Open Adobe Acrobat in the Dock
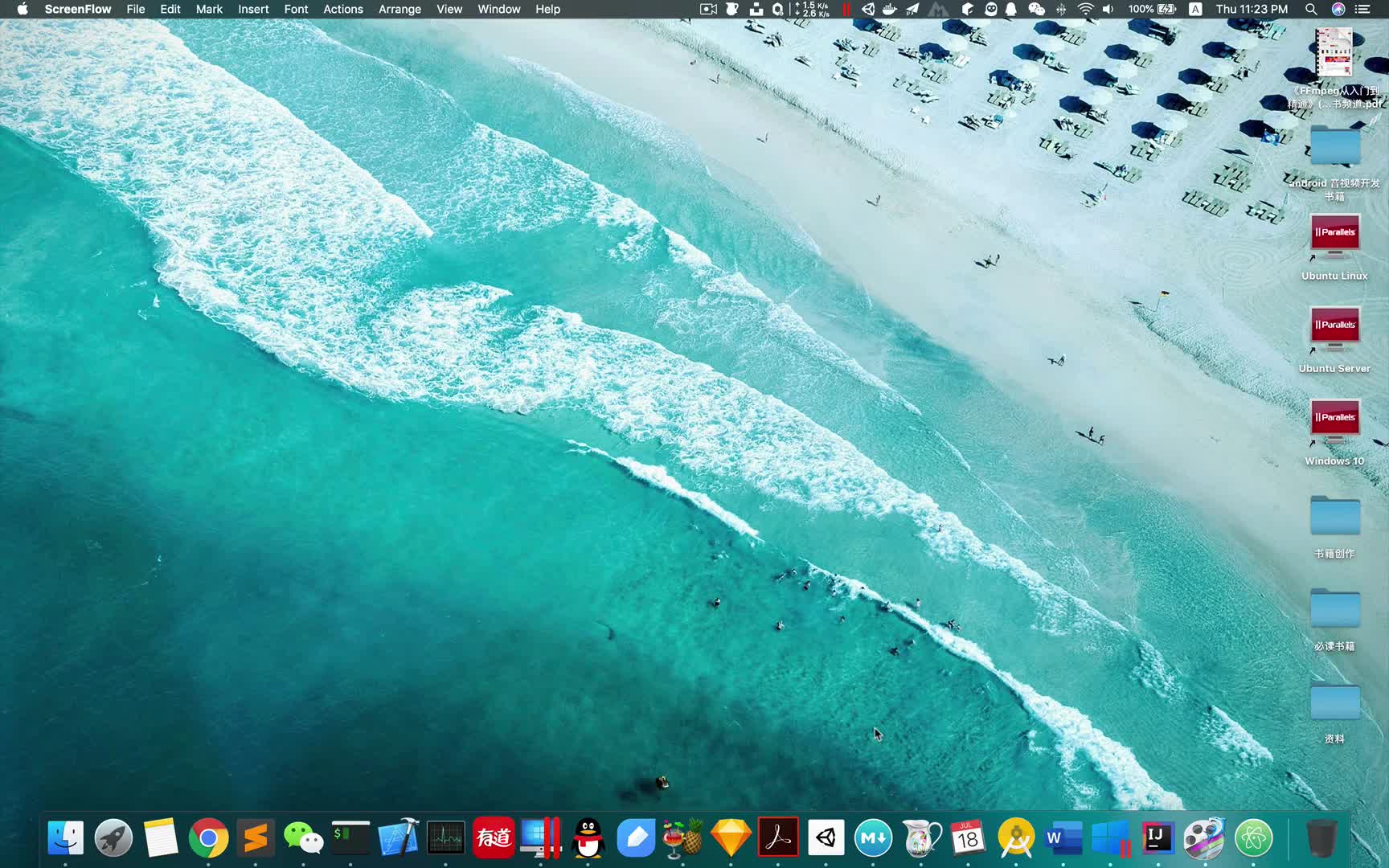1389x868 pixels. (x=778, y=838)
